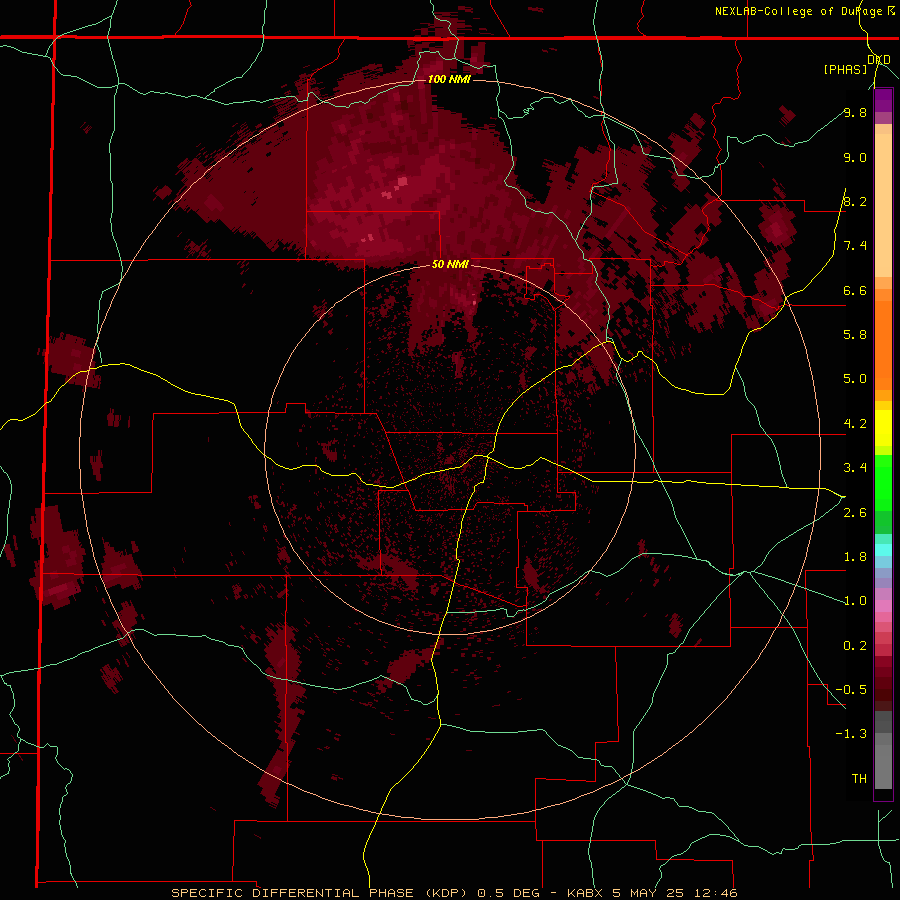Image resolution: width=900 pixels, height=900 pixels.
Task: Select the peach tan segment of color bar
Action: [x=883, y=201]
